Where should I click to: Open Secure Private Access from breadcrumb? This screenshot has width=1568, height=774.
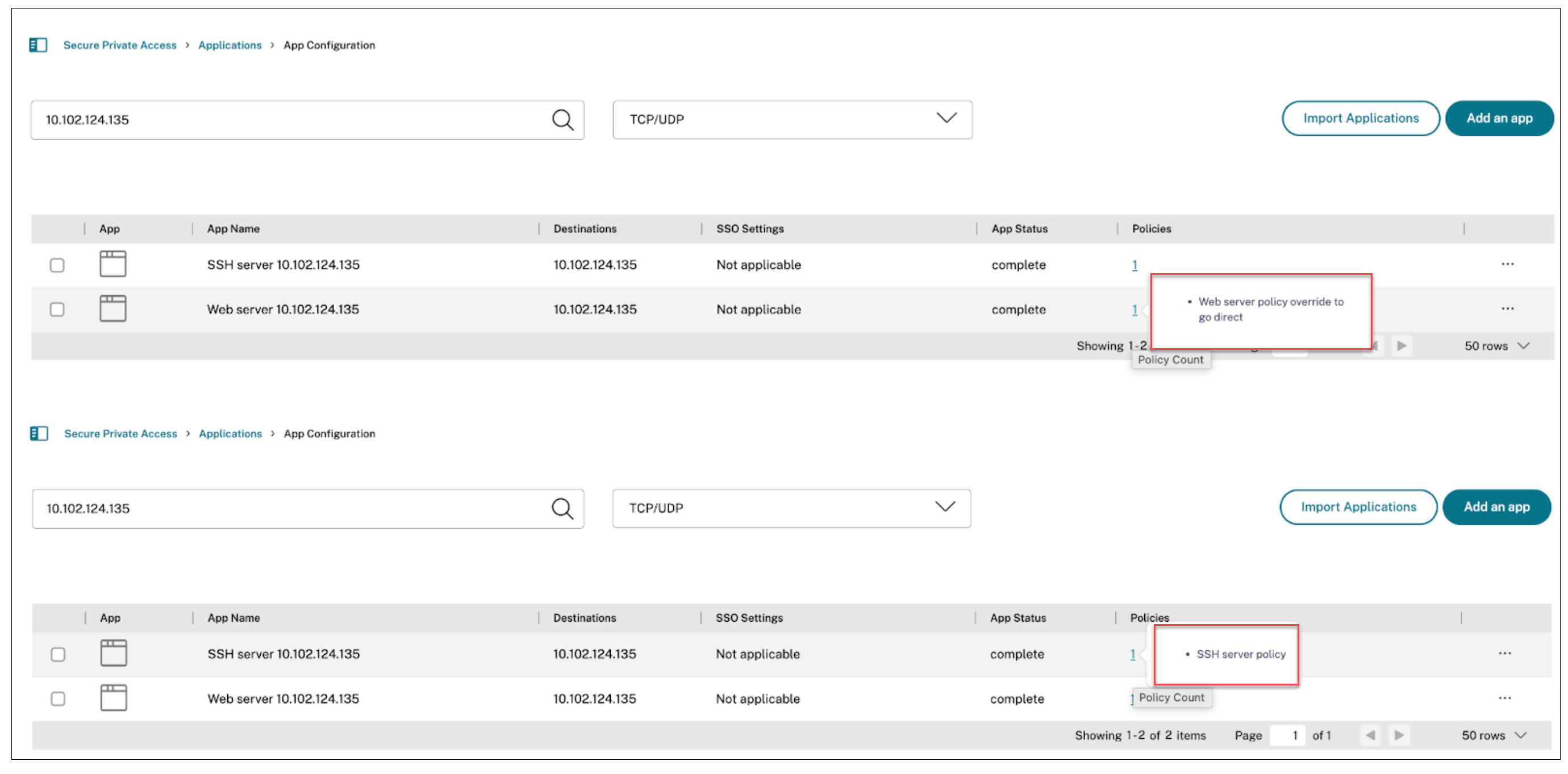click(119, 44)
